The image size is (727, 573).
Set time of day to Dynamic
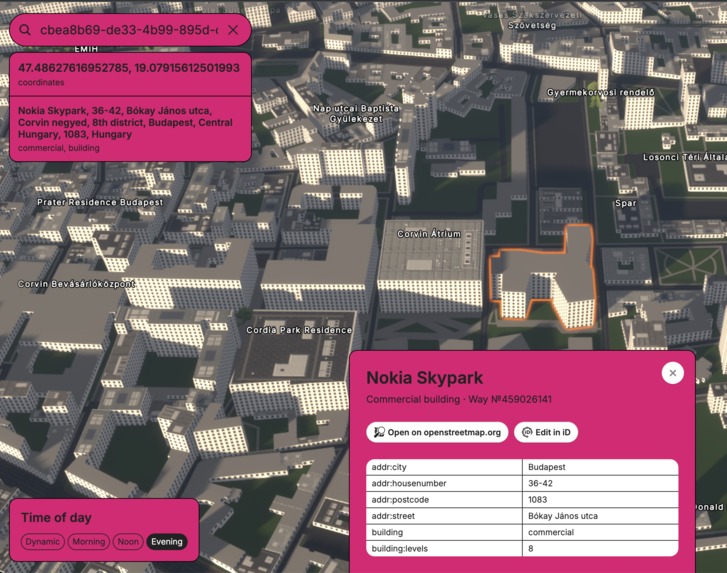pyautogui.click(x=42, y=541)
